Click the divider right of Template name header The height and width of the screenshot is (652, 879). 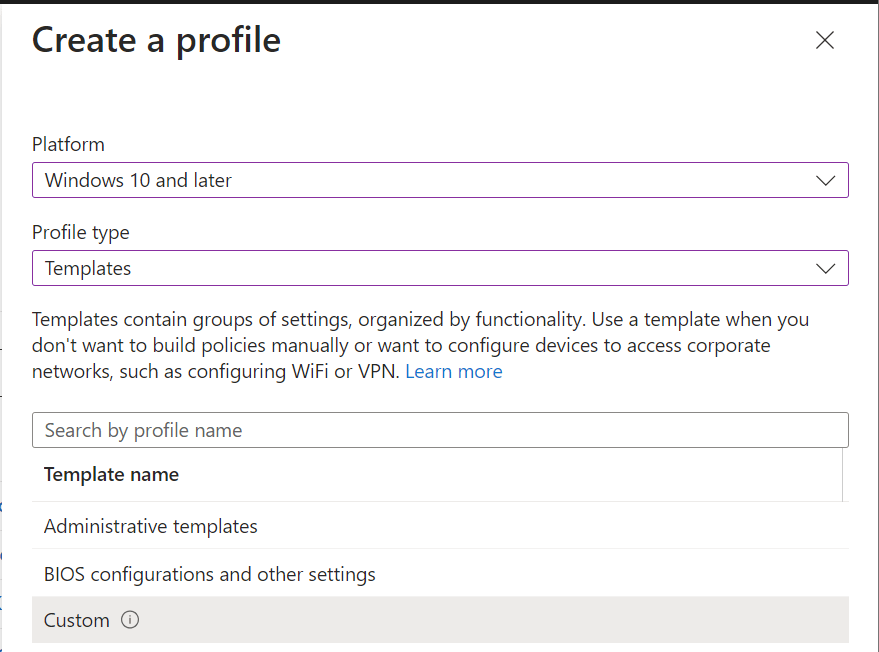[x=843, y=475]
